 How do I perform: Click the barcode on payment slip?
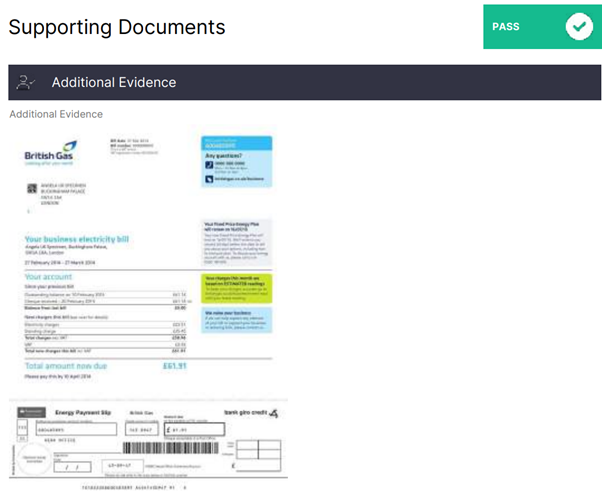pos(170,448)
